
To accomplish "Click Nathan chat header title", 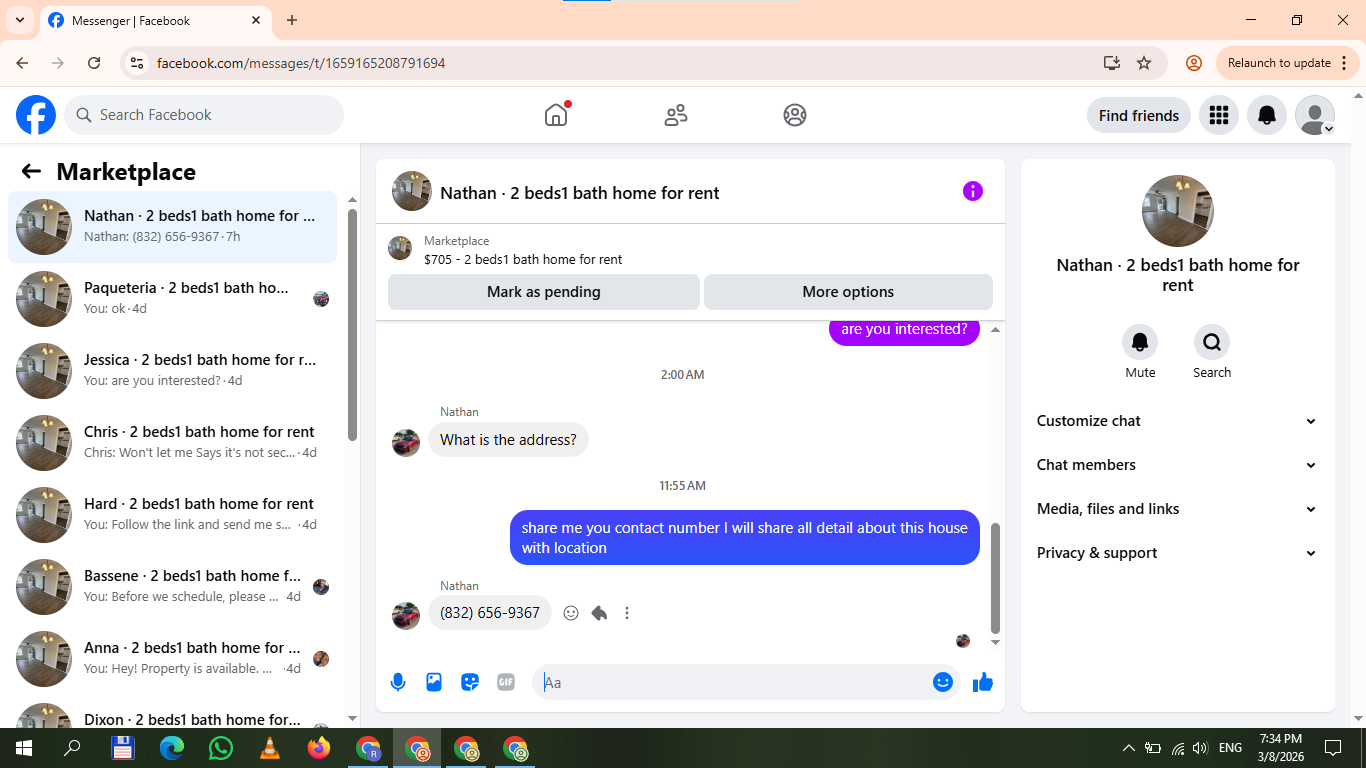I will coord(580,193).
